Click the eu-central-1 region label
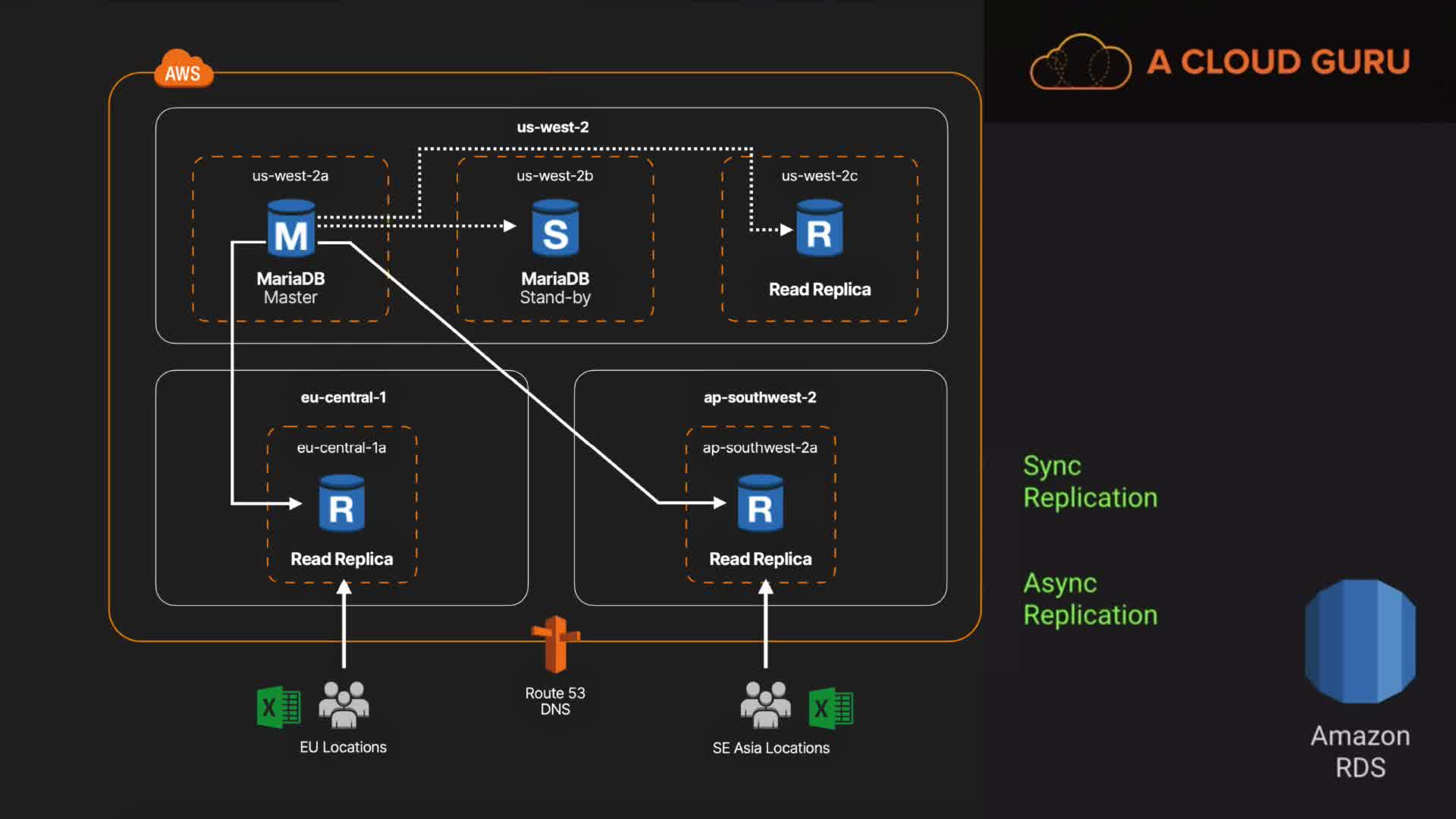The height and width of the screenshot is (819, 1456). coord(343,397)
